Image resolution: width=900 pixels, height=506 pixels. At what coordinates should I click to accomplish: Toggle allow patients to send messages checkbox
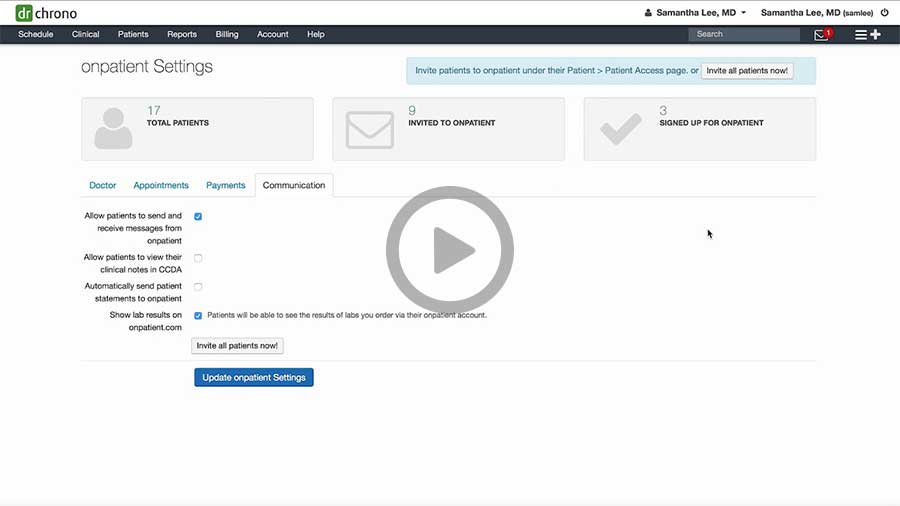(x=198, y=216)
